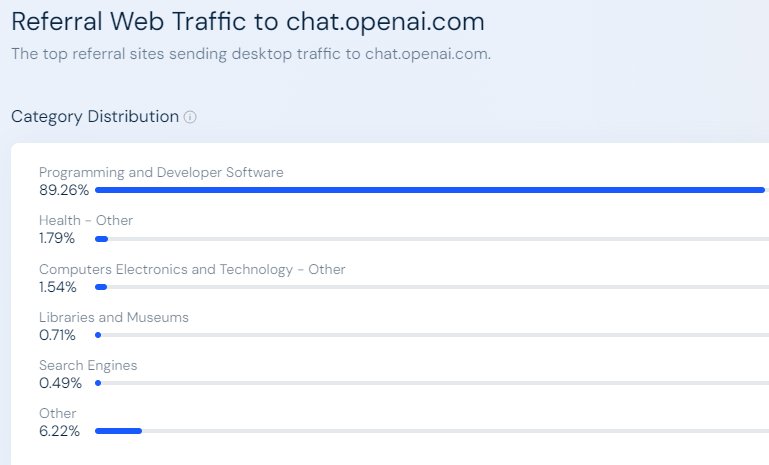769x465 pixels.
Task: Click the 0.71% percentage value
Action: pyautogui.click(x=58, y=334)
